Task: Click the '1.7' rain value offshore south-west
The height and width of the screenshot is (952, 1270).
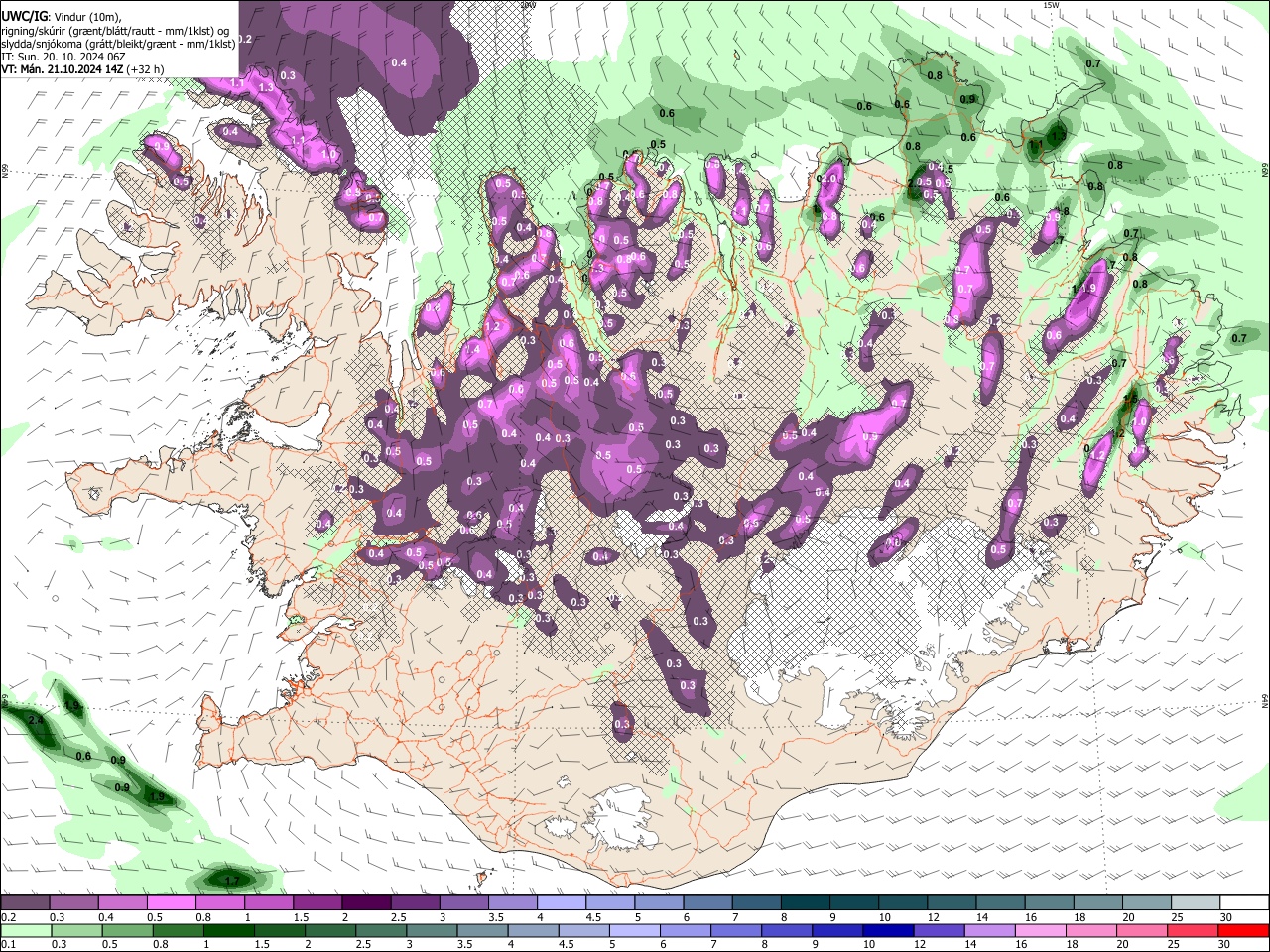Action: (232, 881)
